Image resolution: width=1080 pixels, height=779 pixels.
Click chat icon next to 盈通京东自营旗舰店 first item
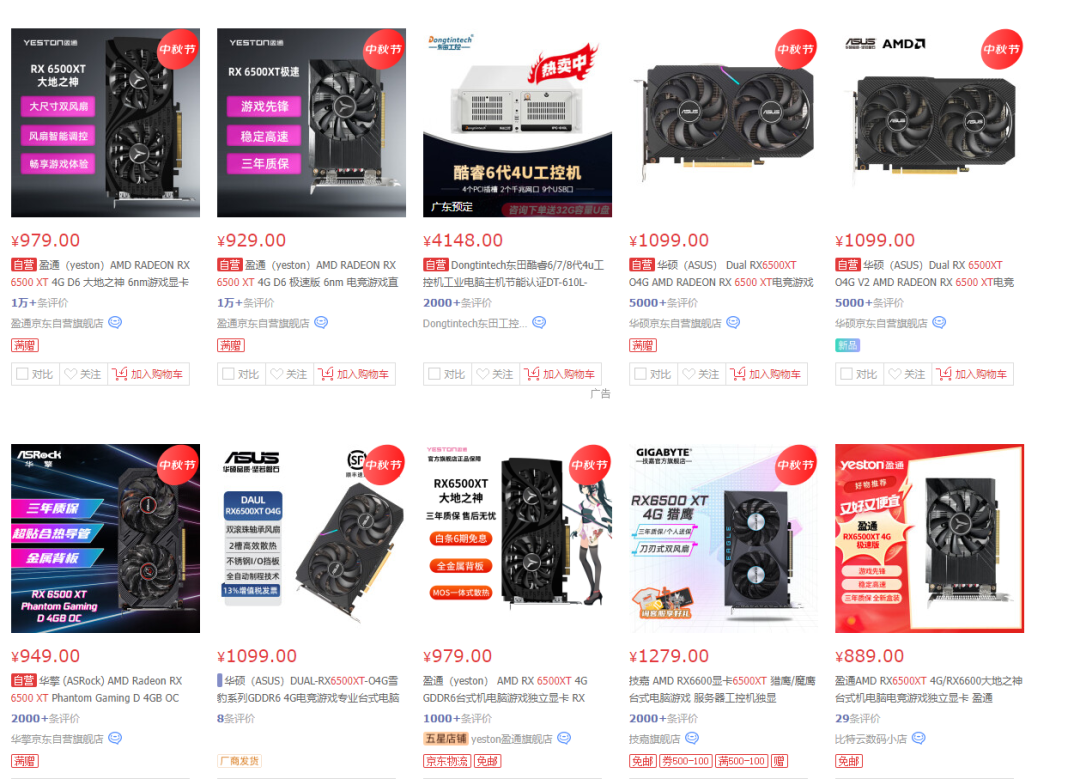tap(115, 322)
